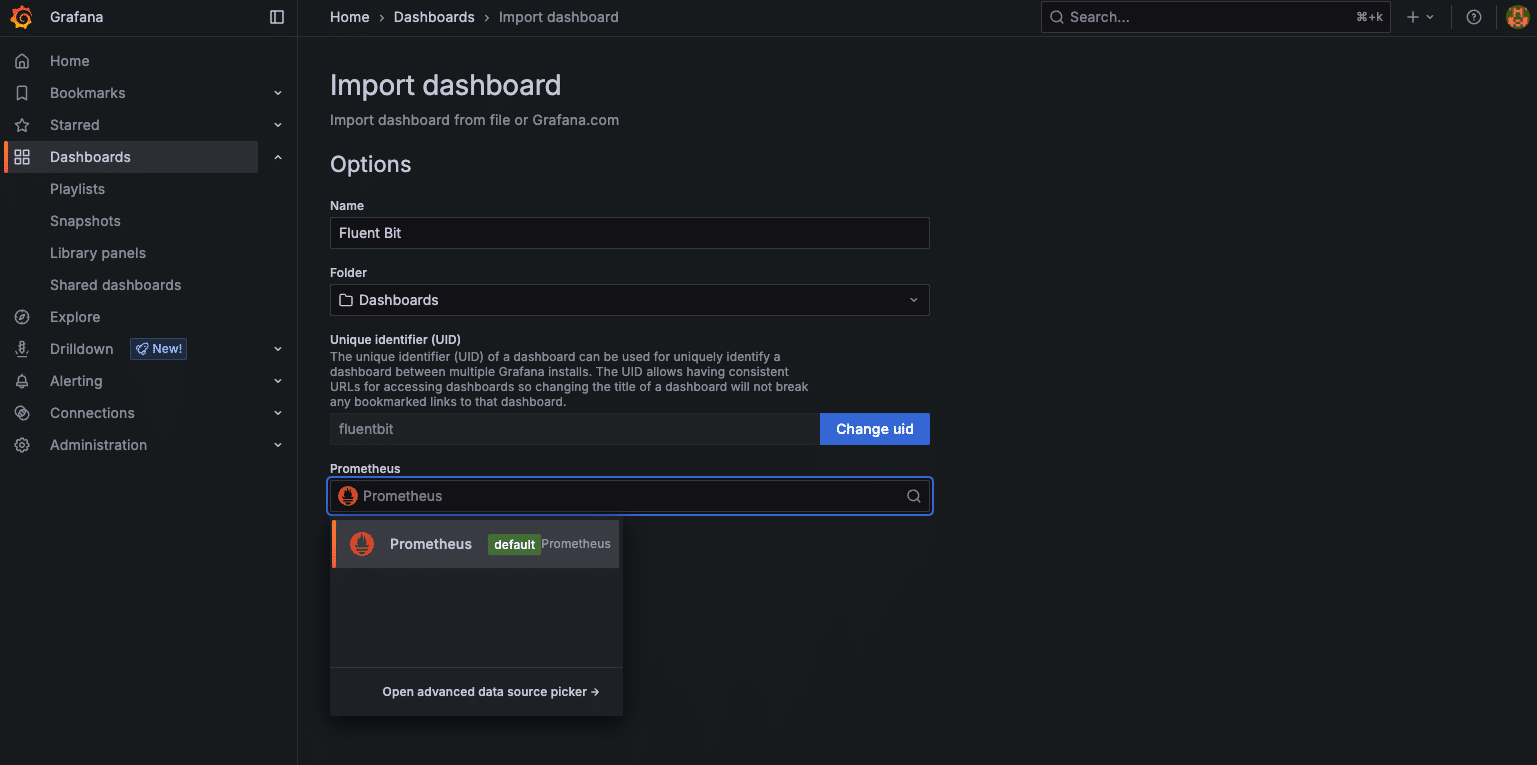This screenshot has width=1537, height=765.
Task: Open Bookmarks in the sidebar
Action: 88,93
